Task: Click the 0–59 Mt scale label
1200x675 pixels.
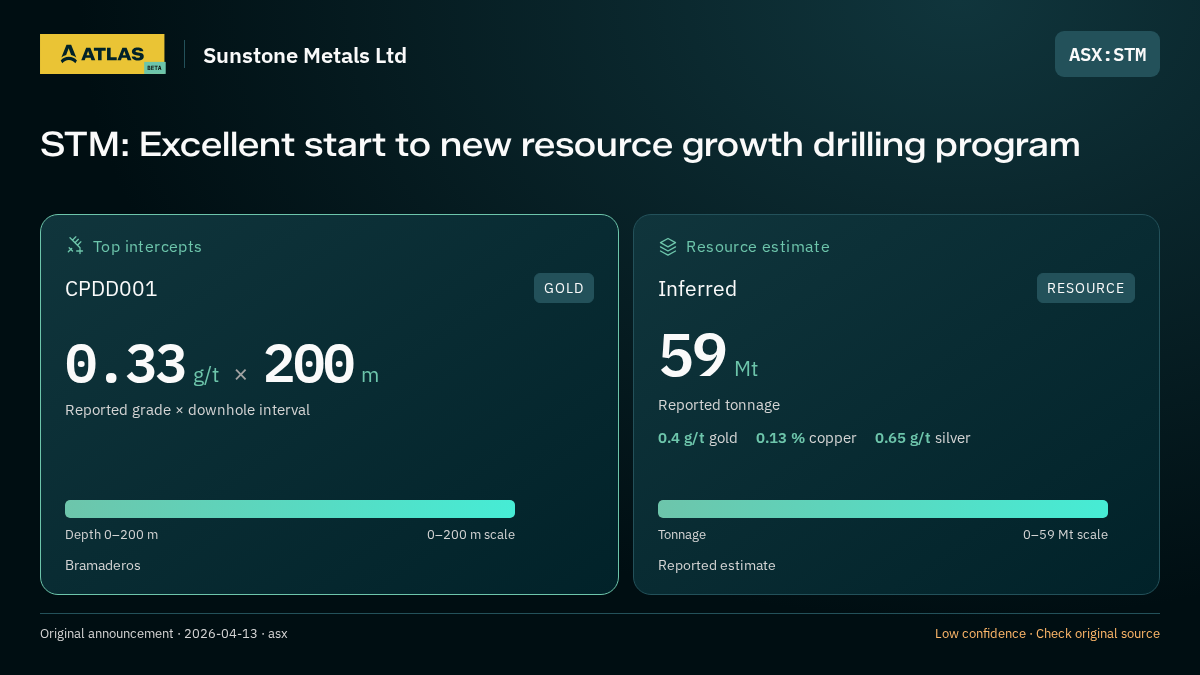Action: (x=1065, y=534)
